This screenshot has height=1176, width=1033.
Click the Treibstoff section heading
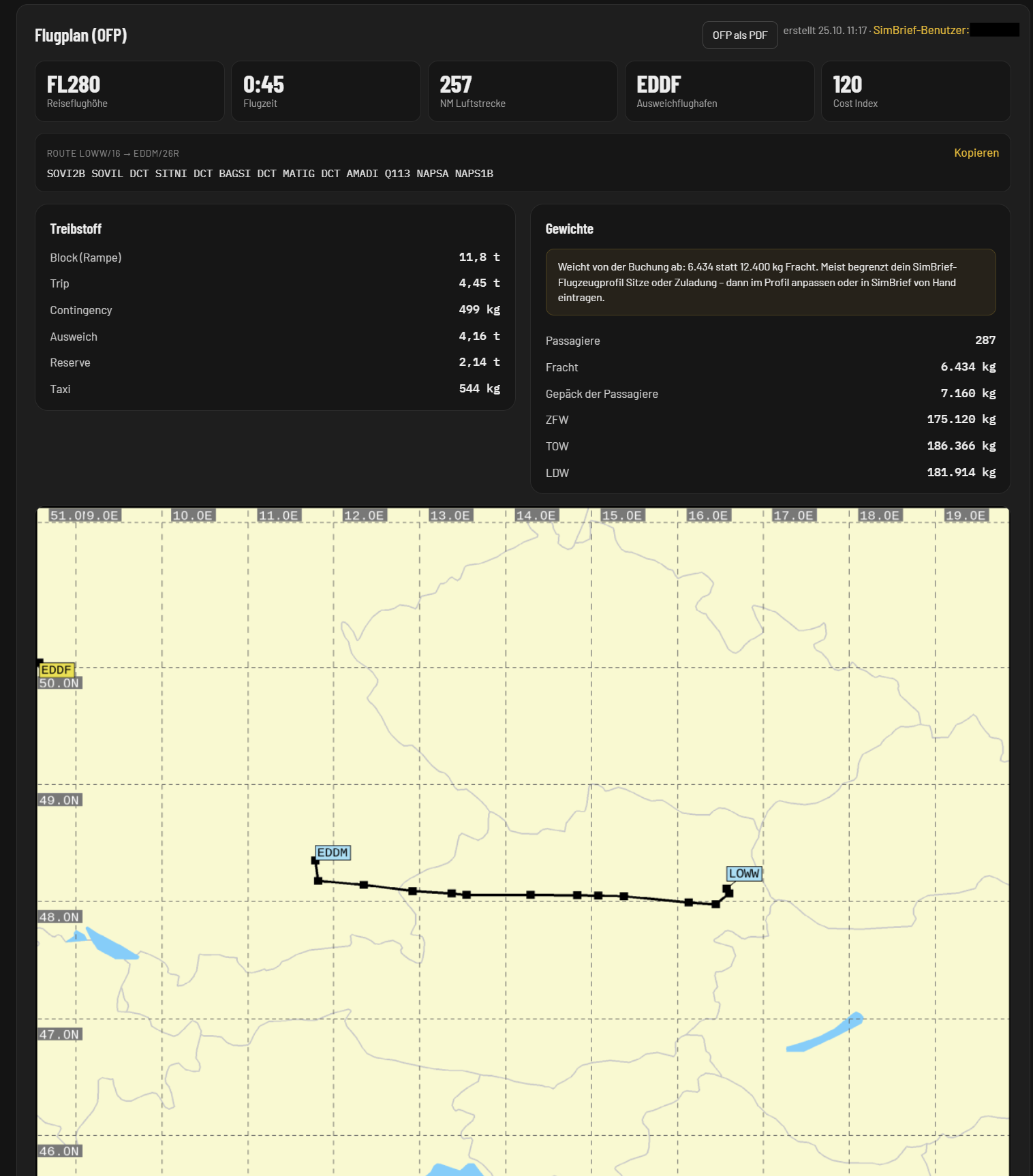point(76,229)
